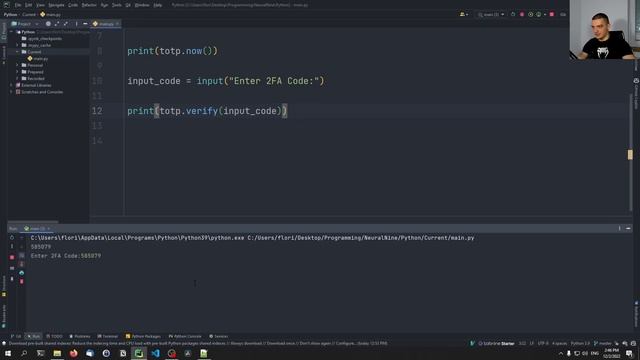Open the Terminal tool window tab
This screenshot has height=360, width=640.
click(108, 336)
